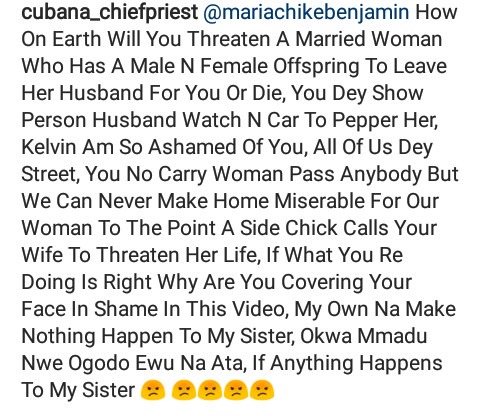Click the fourth angry face emoji
The image size is (480, 416).
point(236,390)
